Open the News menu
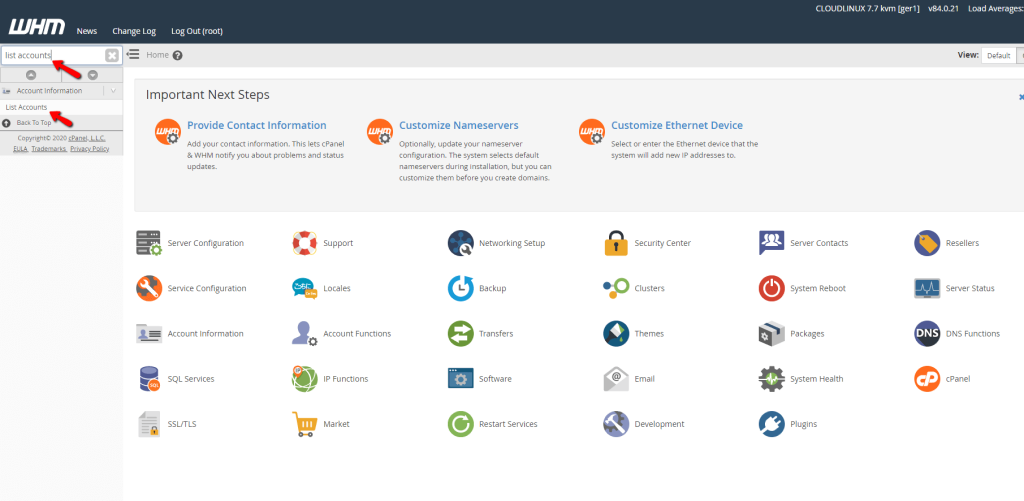 87,31
